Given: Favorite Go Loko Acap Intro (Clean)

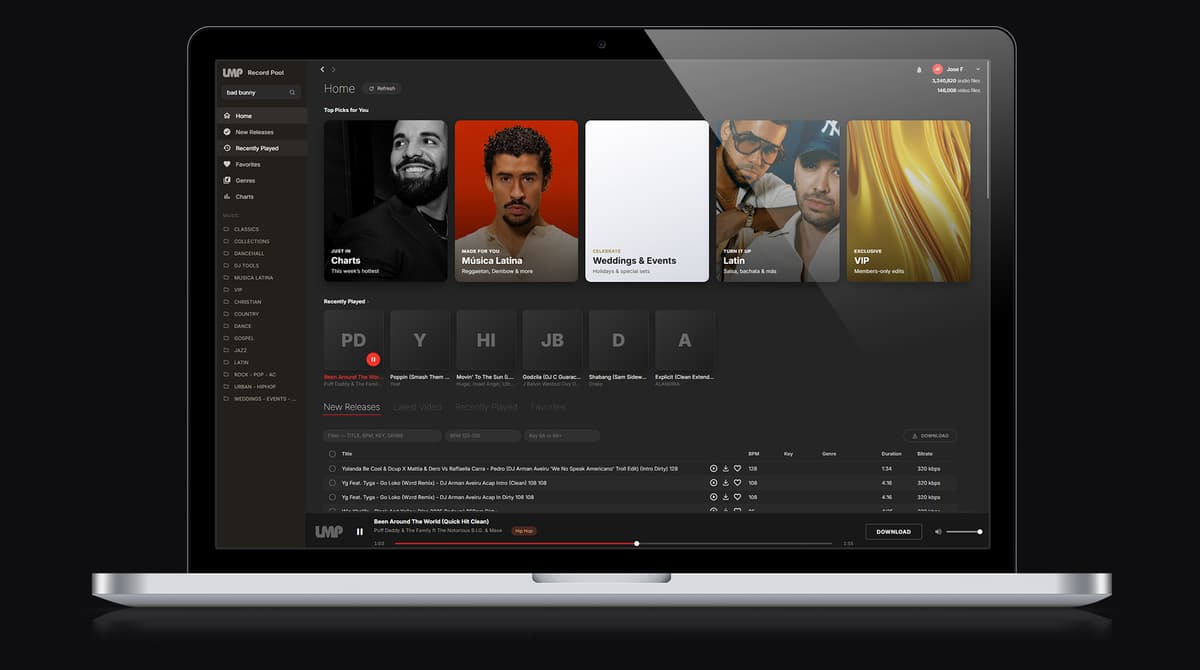Looking at the screenshot, I should pyautogui.click(x=738, y=482).
